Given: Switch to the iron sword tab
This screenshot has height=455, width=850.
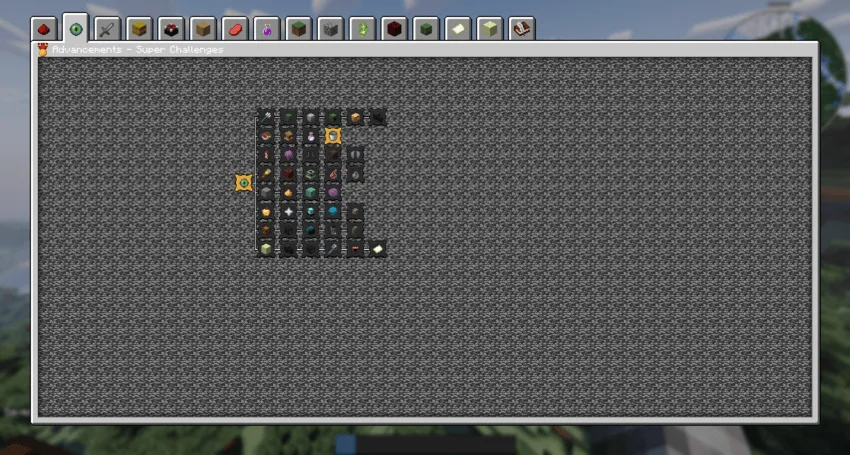Looking at the screenshot, I should coord(107,29).
